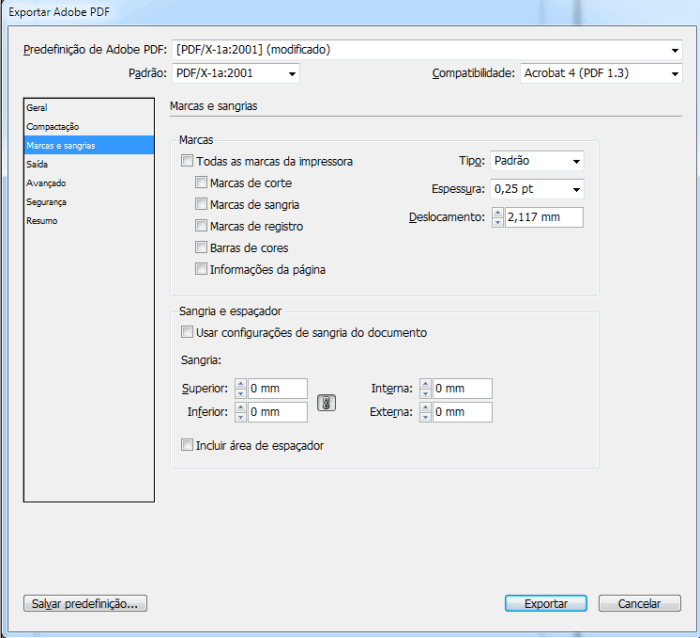The image size is (700, 638).
Task: Increase Externa bleed with up arrow
Action: click(x=425, y=407)
